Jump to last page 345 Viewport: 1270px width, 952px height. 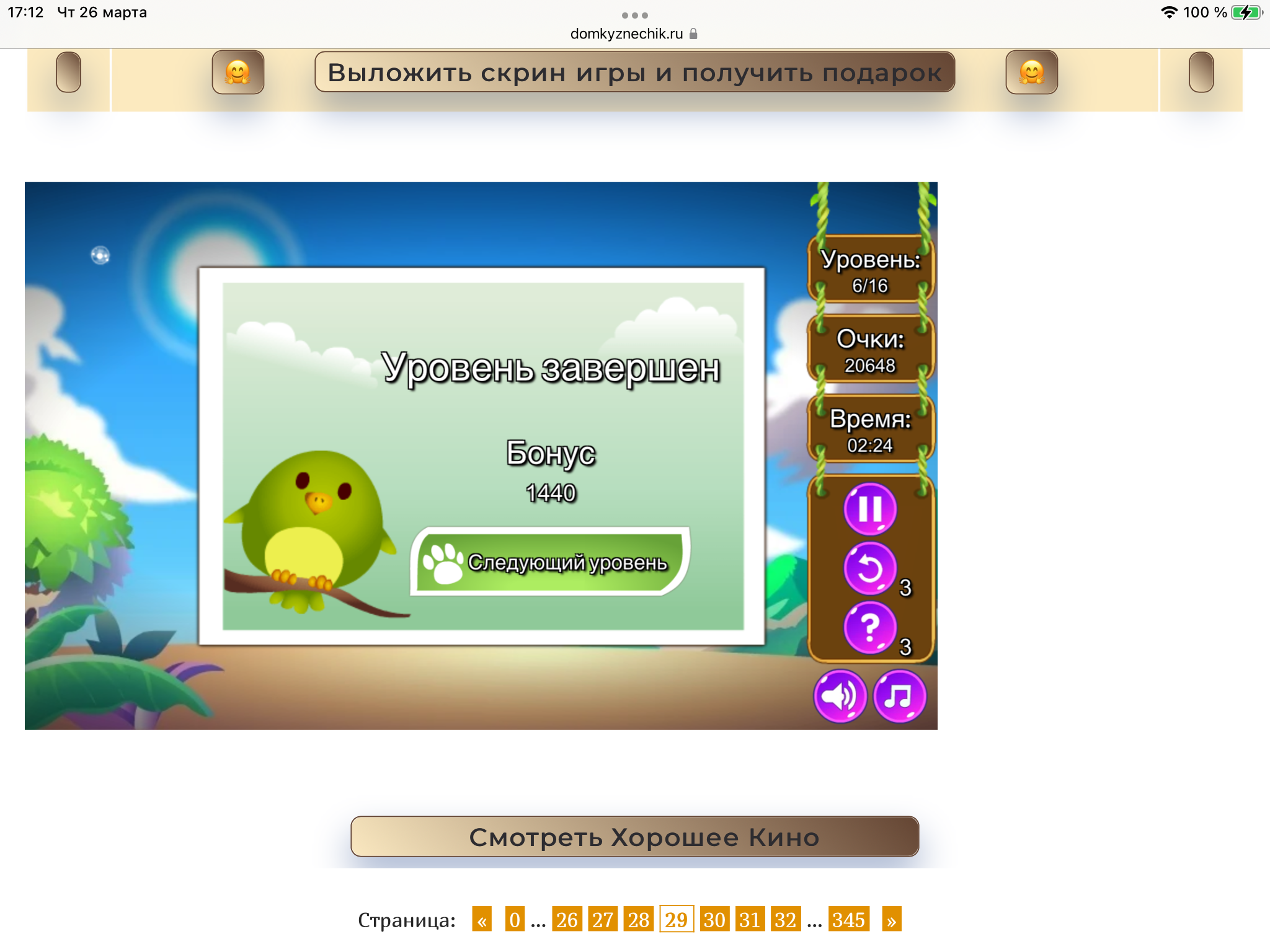coord(848,920)
